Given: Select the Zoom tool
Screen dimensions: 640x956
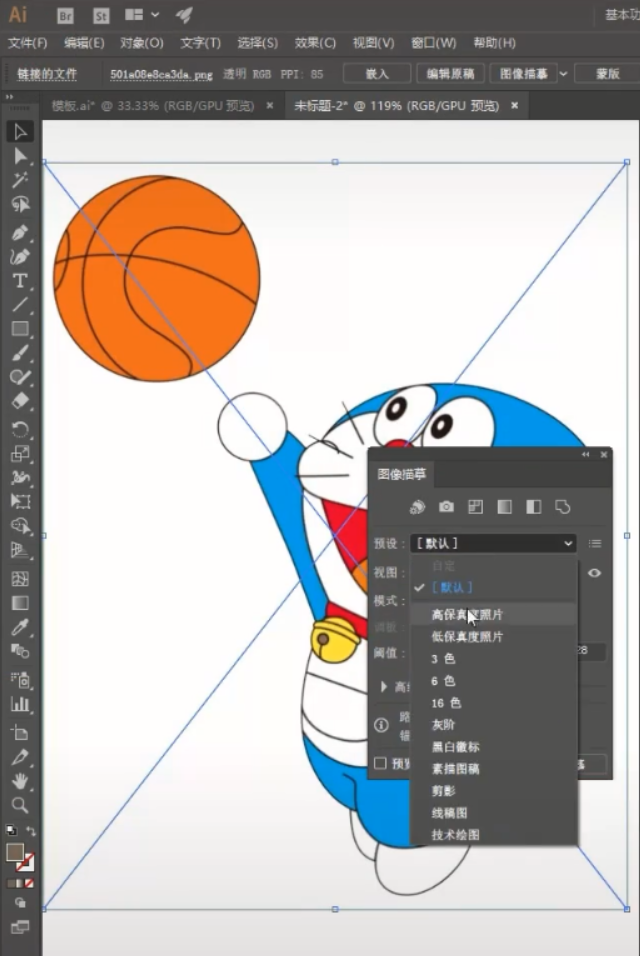Looking at the screenshot, I should pos(20,805).
